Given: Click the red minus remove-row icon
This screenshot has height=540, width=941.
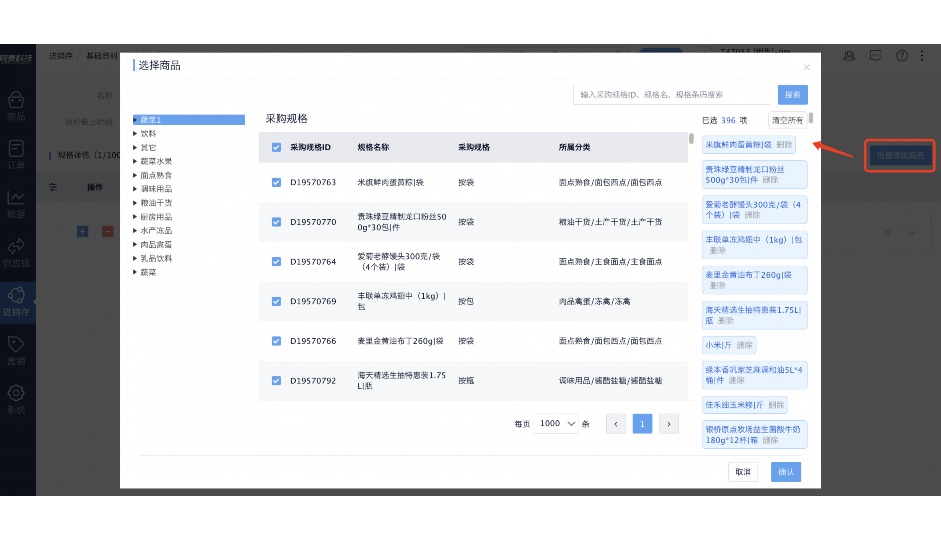Looking at the screenshot, I should (107, 232).
